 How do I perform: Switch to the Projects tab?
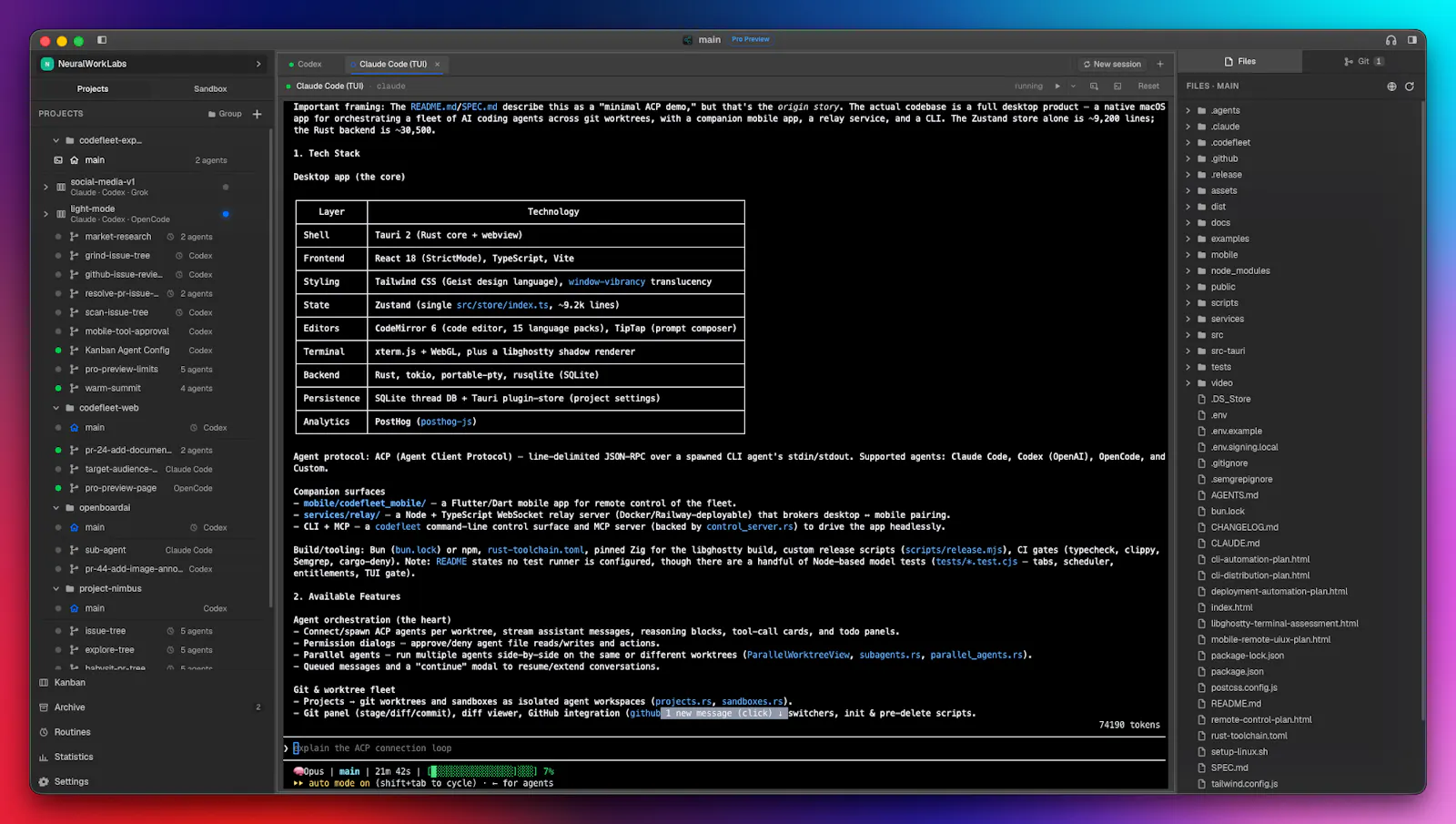pos(93,89)
